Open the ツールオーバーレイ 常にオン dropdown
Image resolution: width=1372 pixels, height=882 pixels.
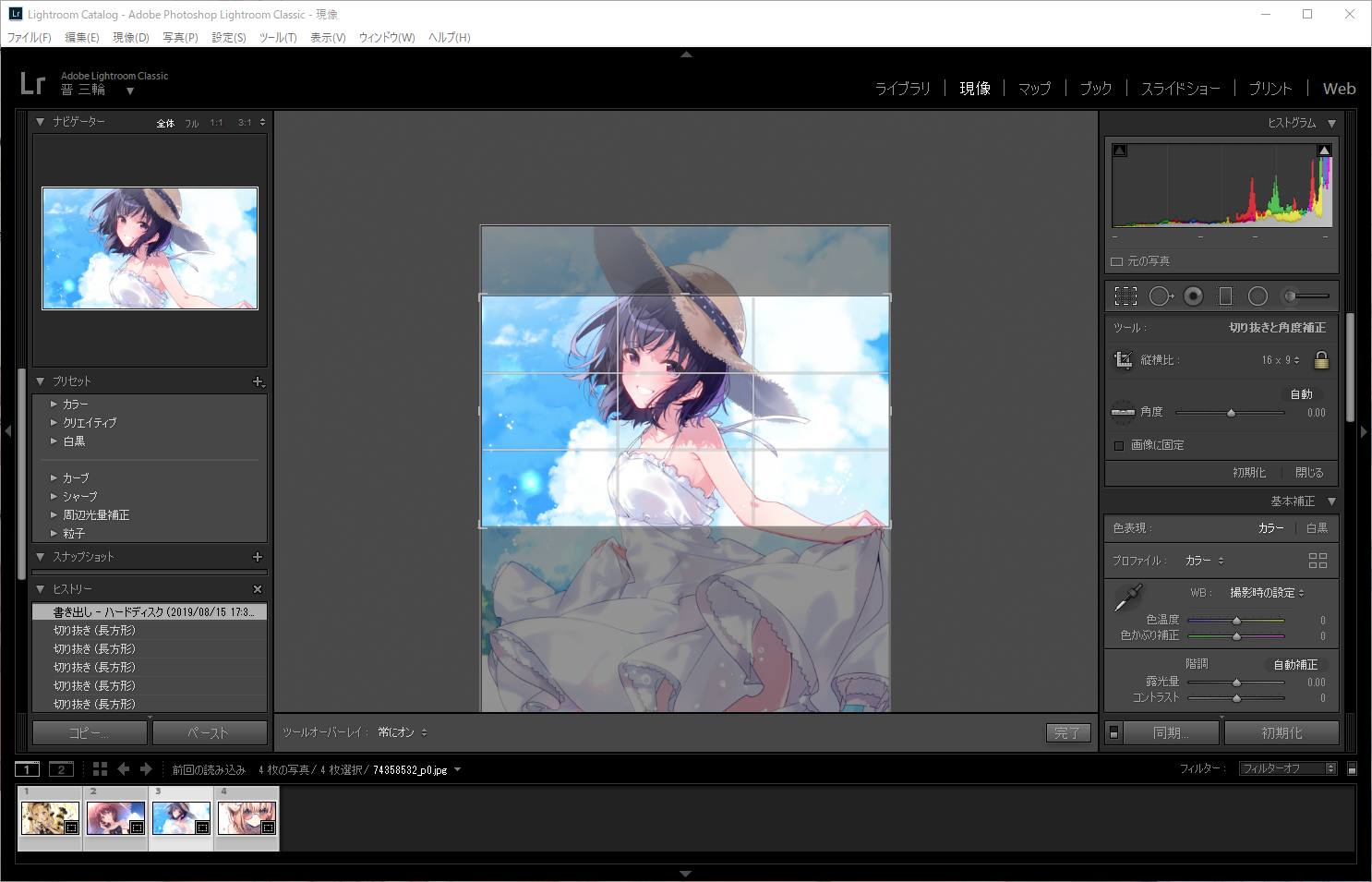click(x=403, y=732)
